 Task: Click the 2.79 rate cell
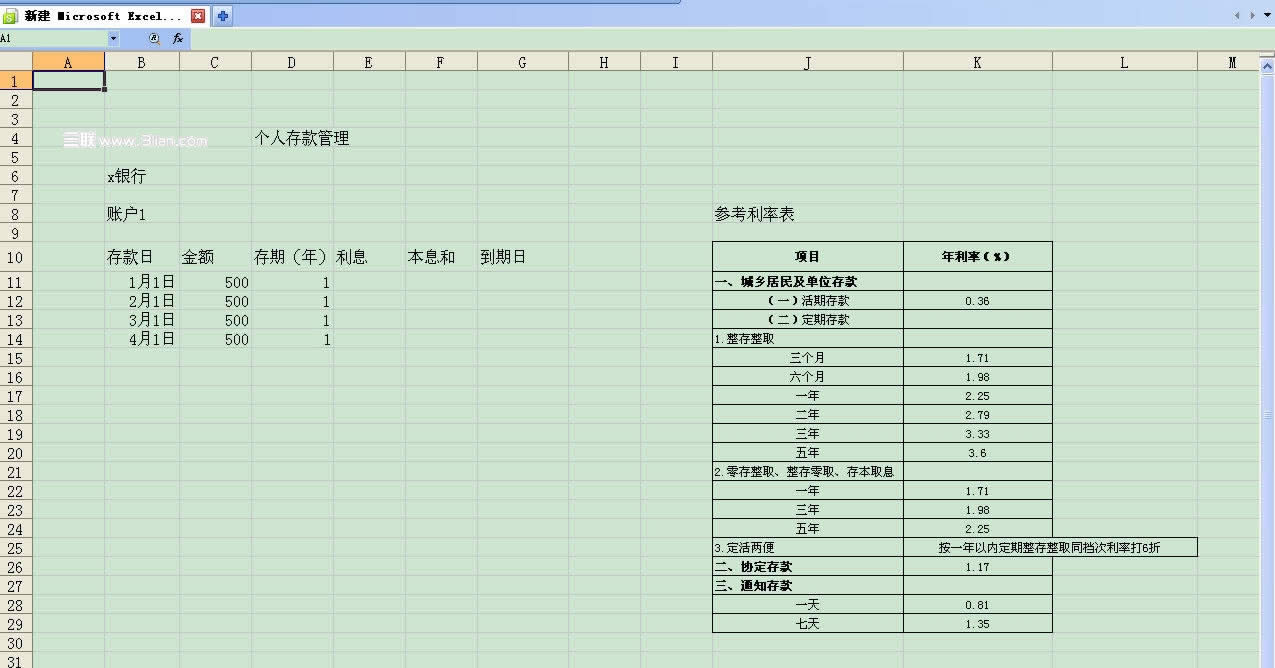978,415
